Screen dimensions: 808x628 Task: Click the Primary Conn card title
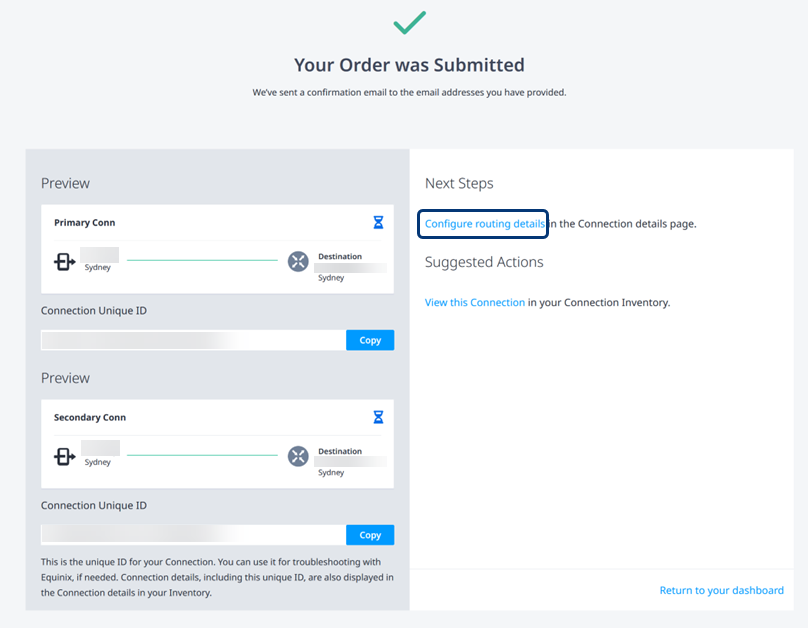tap(85, 223)
